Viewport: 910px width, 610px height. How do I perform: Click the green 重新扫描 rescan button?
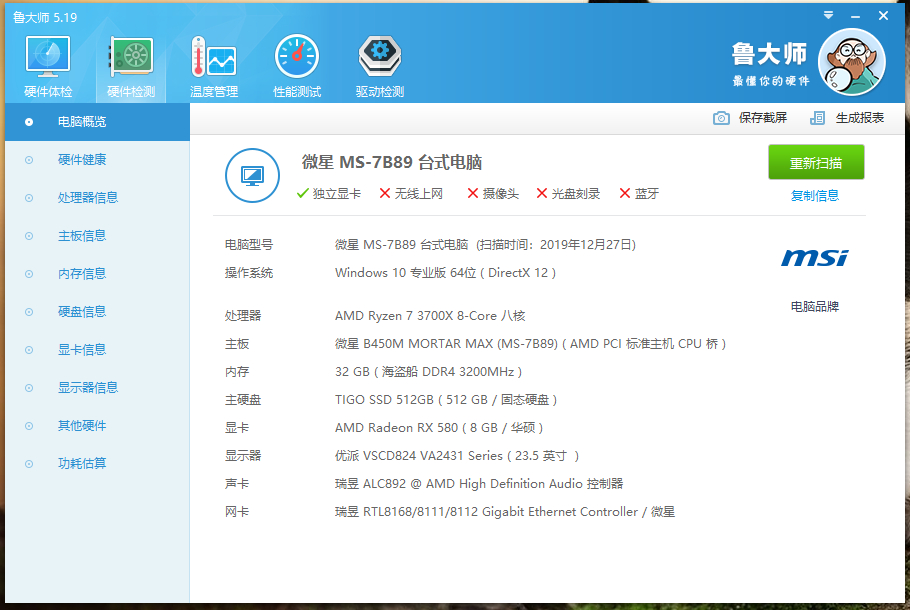(816, 163)
